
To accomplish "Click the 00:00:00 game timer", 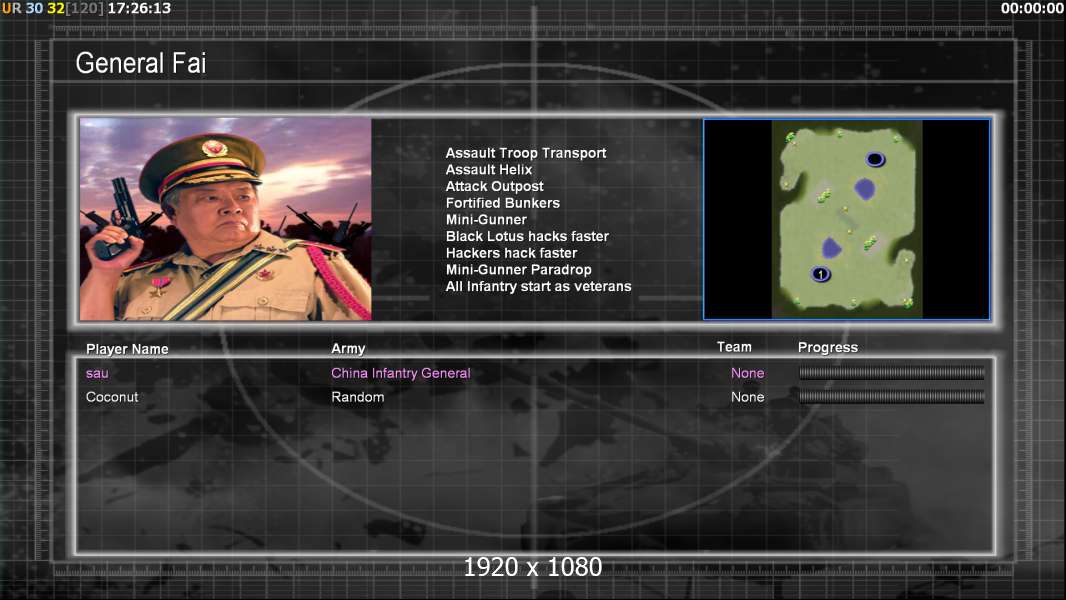I will (x=1032, y=9).
